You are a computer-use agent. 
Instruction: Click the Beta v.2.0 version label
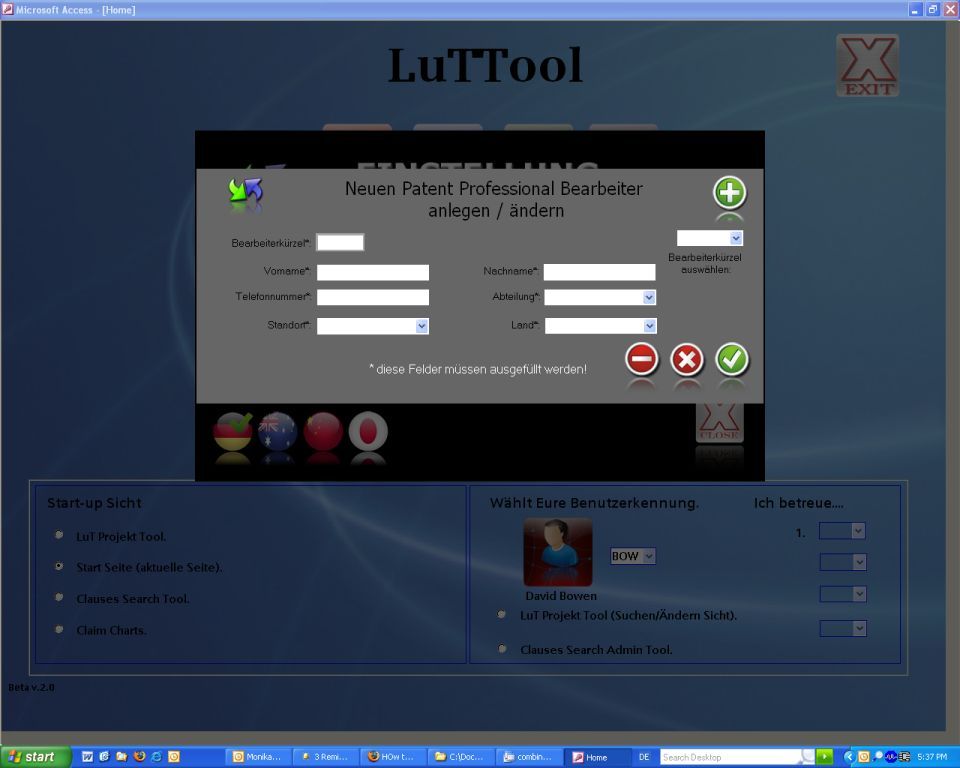(31, 688)
